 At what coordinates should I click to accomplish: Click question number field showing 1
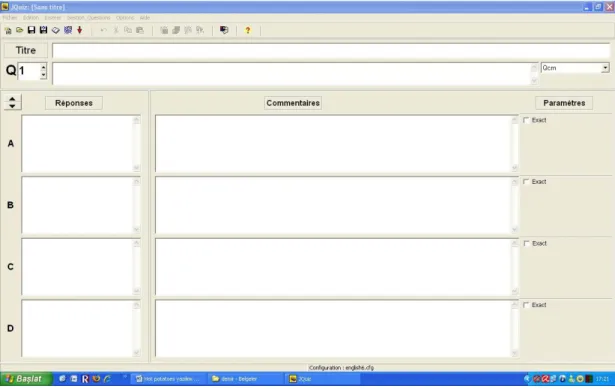tap(29, 71)
